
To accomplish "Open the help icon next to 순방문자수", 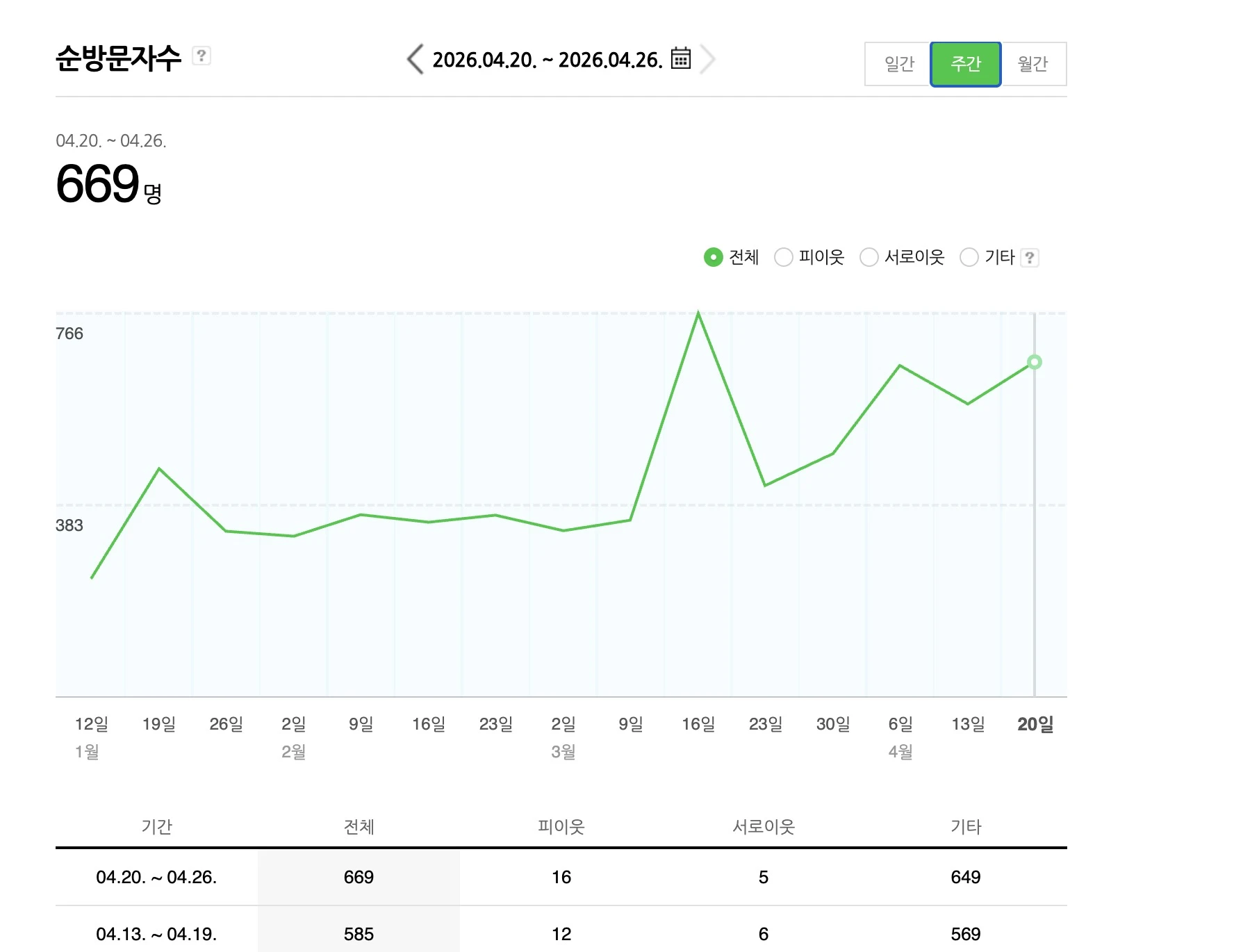I will pyautogui.click(x=201, y=56).
